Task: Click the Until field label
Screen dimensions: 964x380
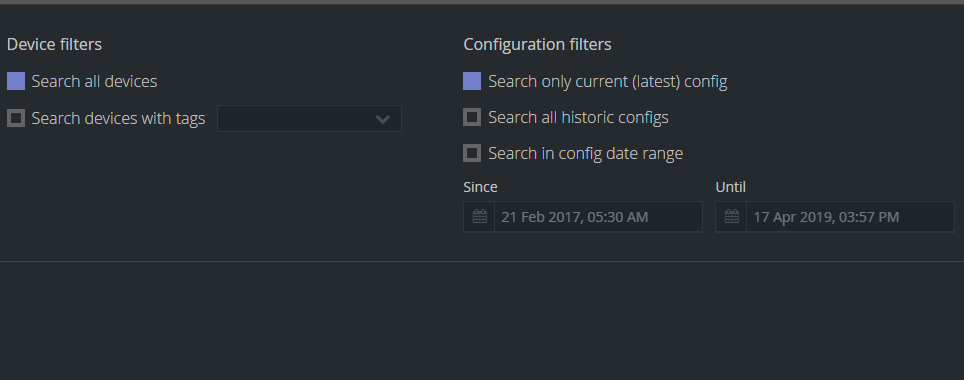Action: tap(730, 187)
